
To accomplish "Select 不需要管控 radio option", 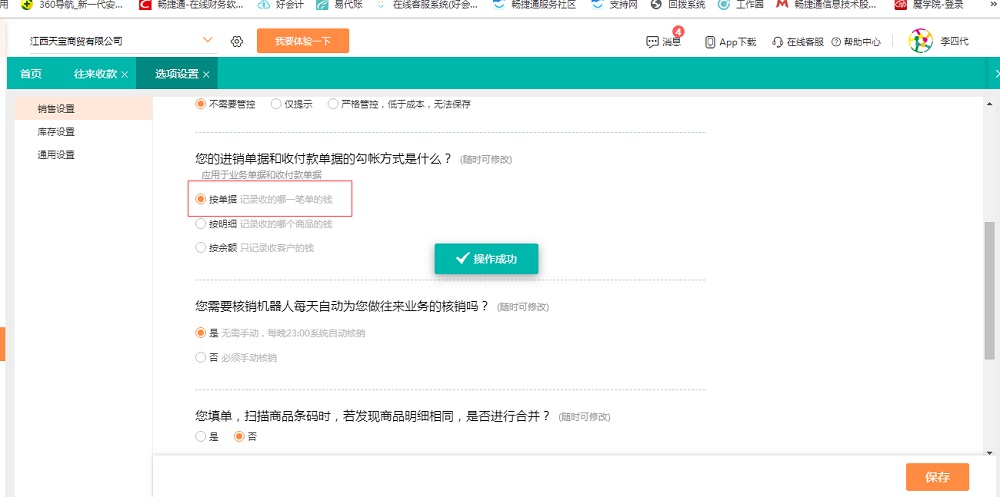I will [200, 104].
